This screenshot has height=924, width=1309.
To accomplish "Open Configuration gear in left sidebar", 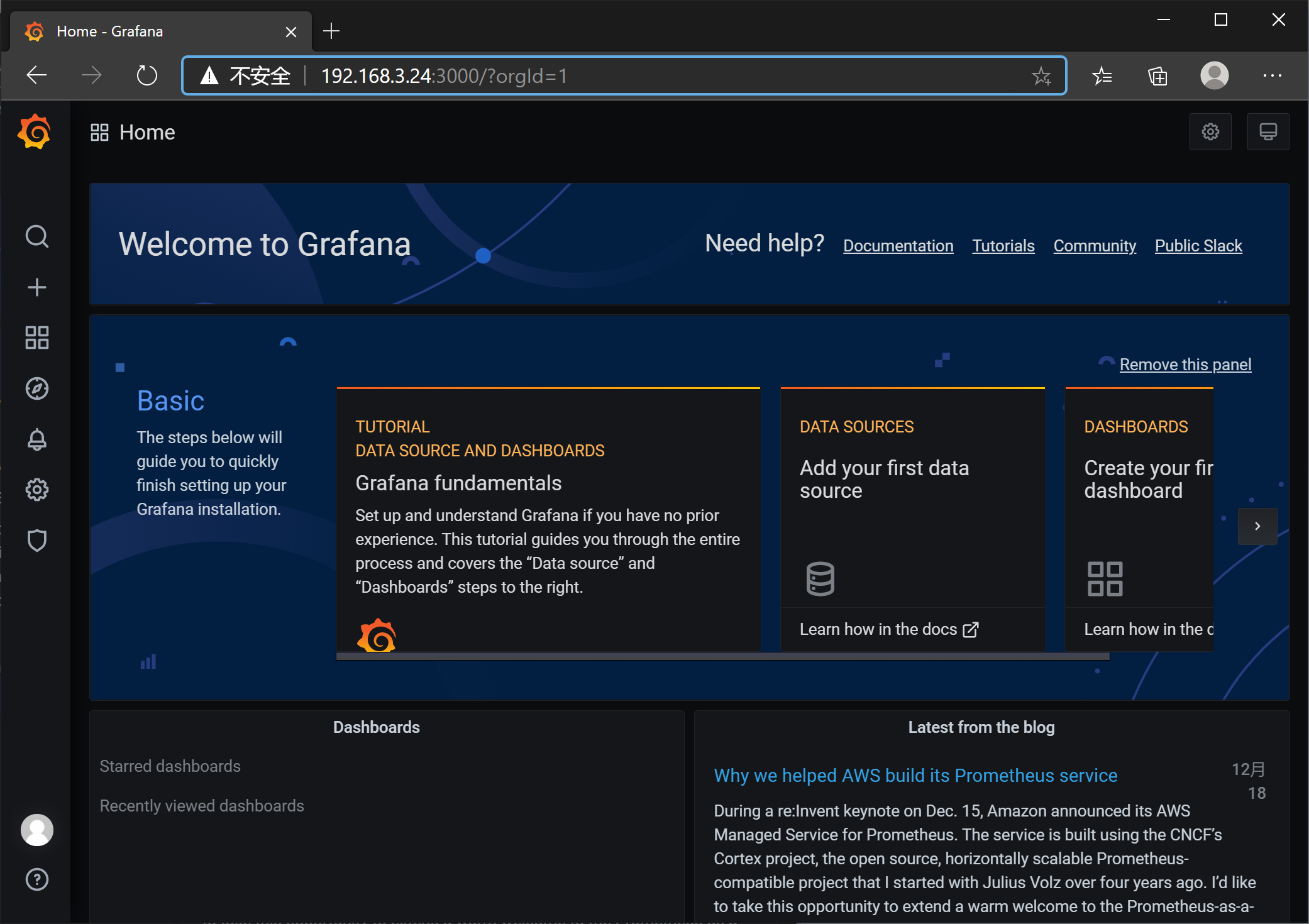I will click(37, 490).
